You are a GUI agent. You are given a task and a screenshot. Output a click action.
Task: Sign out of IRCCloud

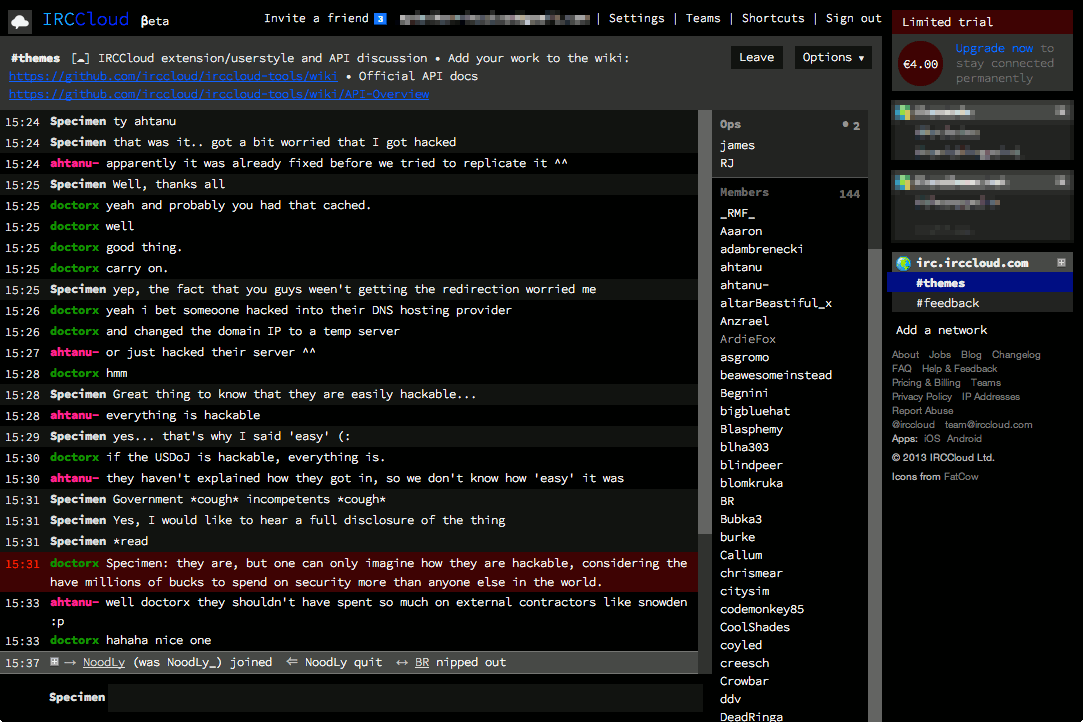(x=854, y=19)
